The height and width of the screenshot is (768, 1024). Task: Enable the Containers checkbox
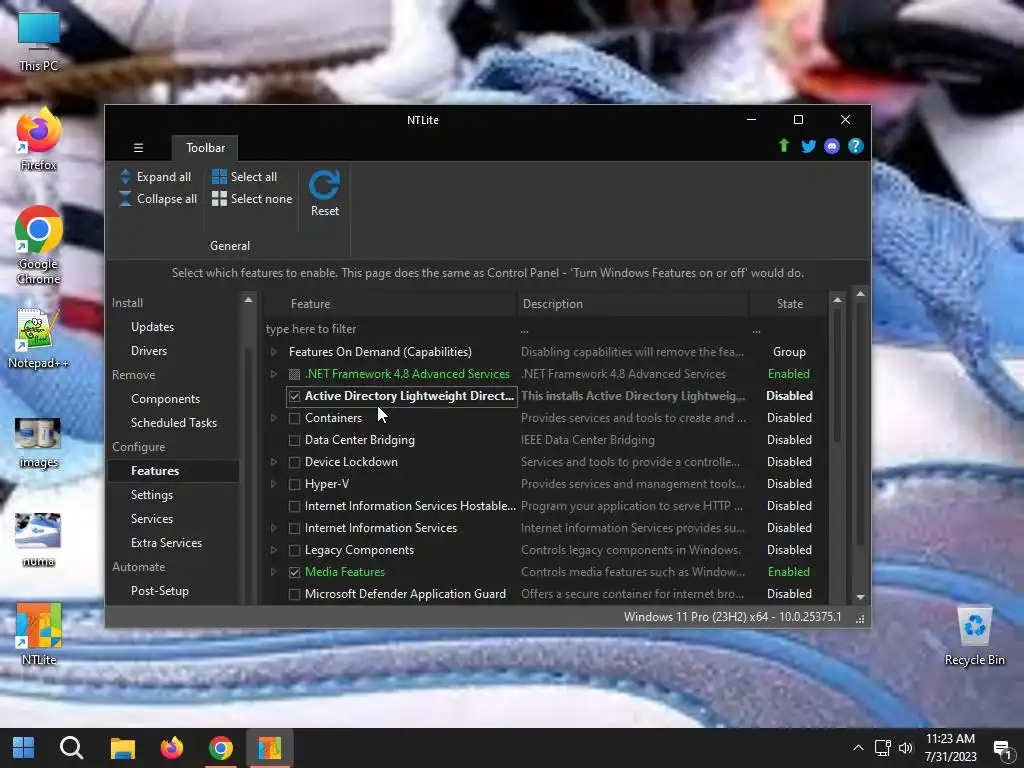[x=295, y=418]
